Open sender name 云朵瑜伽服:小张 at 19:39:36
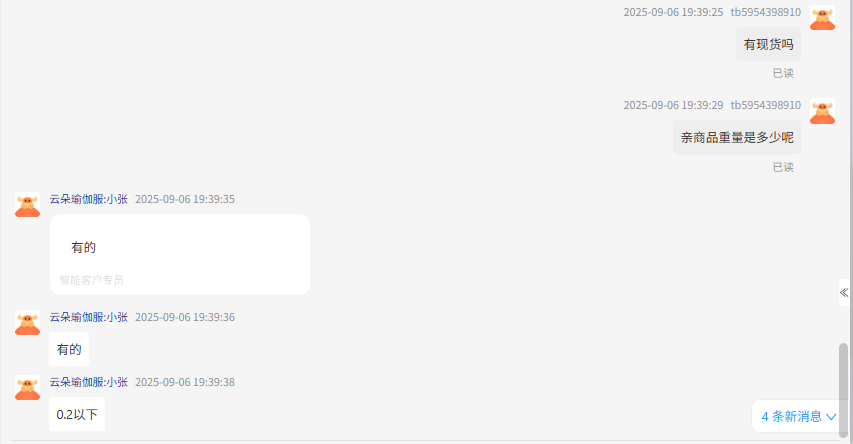 [89, 317]
